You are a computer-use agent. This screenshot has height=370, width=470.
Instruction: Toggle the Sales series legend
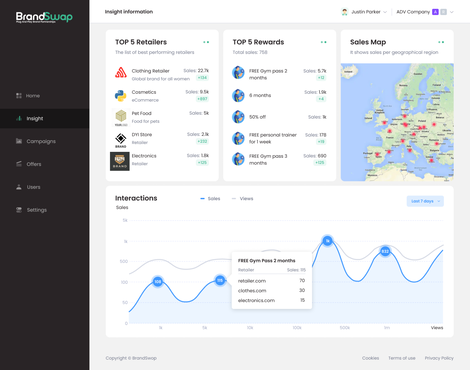point(210,199)
